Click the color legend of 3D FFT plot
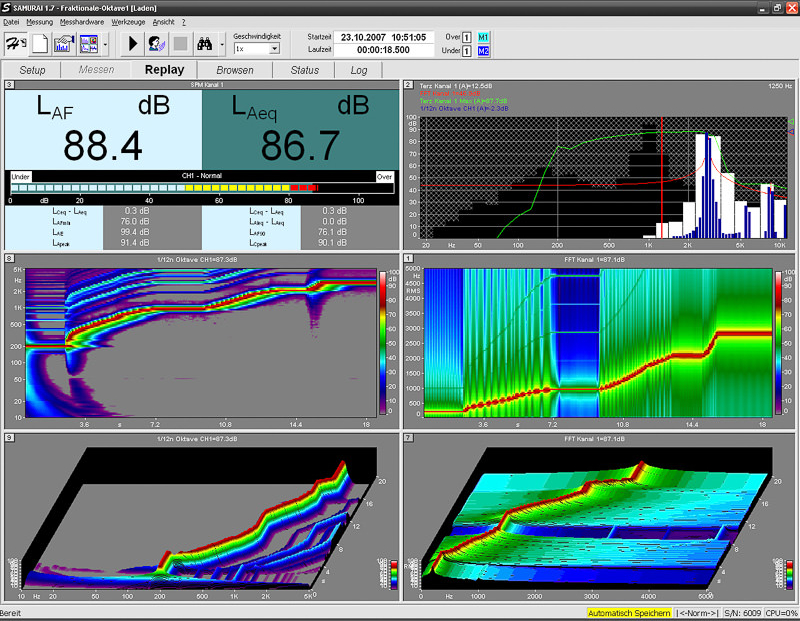800x621 pixels. pos(790,575)
